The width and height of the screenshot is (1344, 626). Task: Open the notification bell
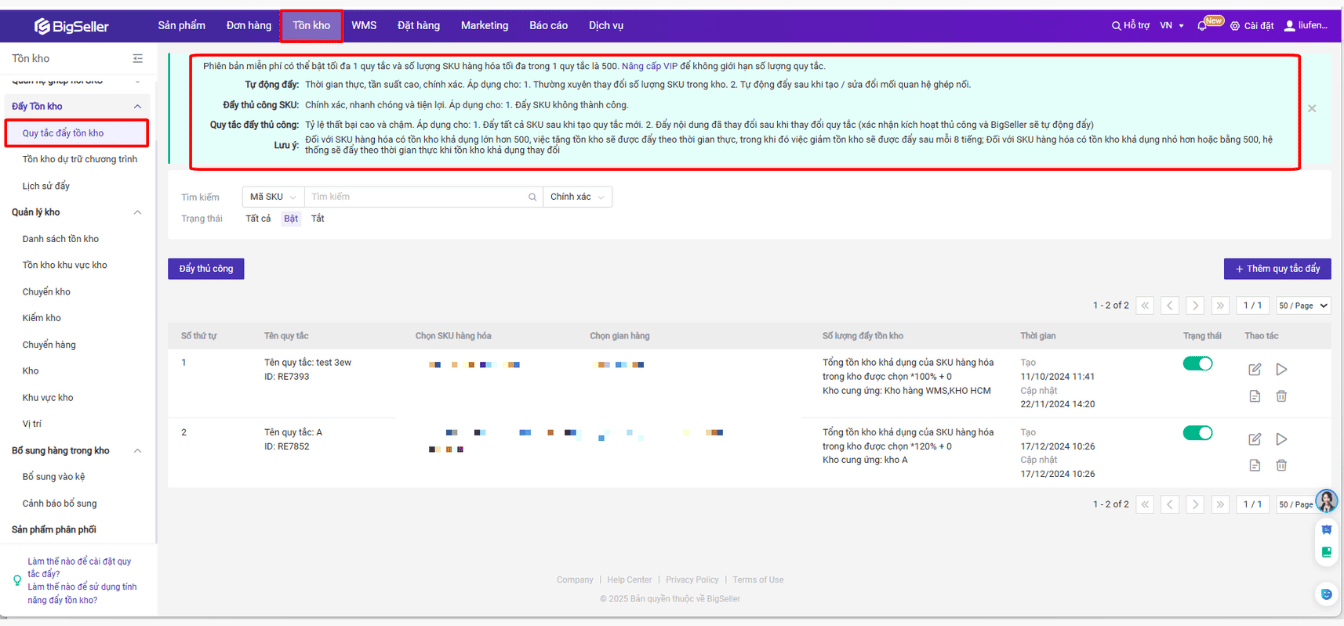pyautogui.click(x=1202, y=25)
